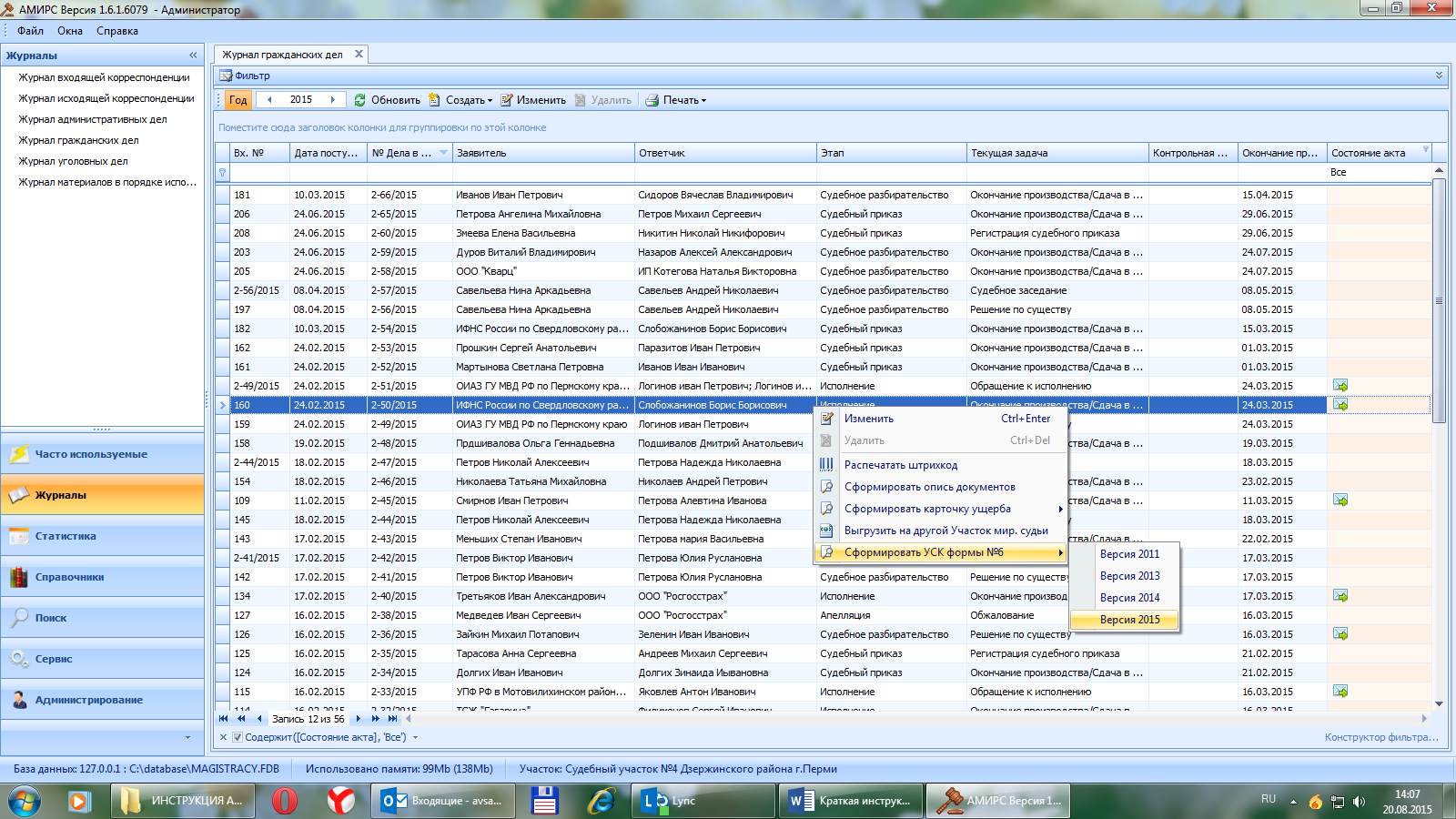Toggle the Год period button
The width and height of the screenshot is (1456, 819).
click(238, 100)
